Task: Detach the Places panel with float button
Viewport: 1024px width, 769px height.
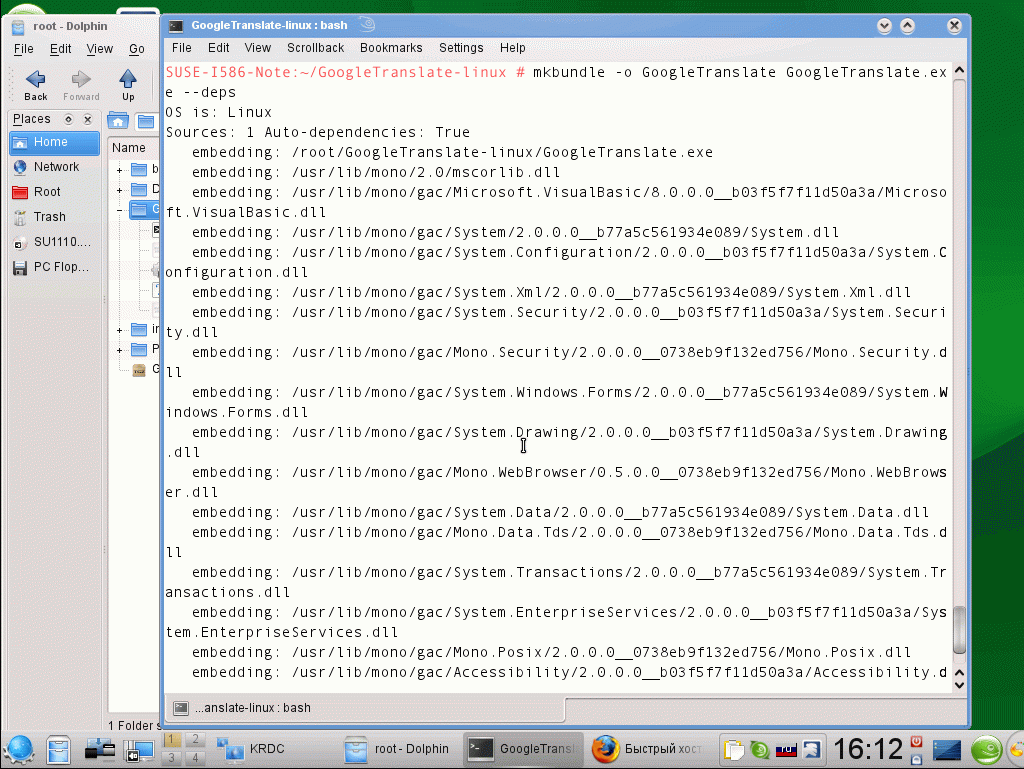Action: point(69,119)
